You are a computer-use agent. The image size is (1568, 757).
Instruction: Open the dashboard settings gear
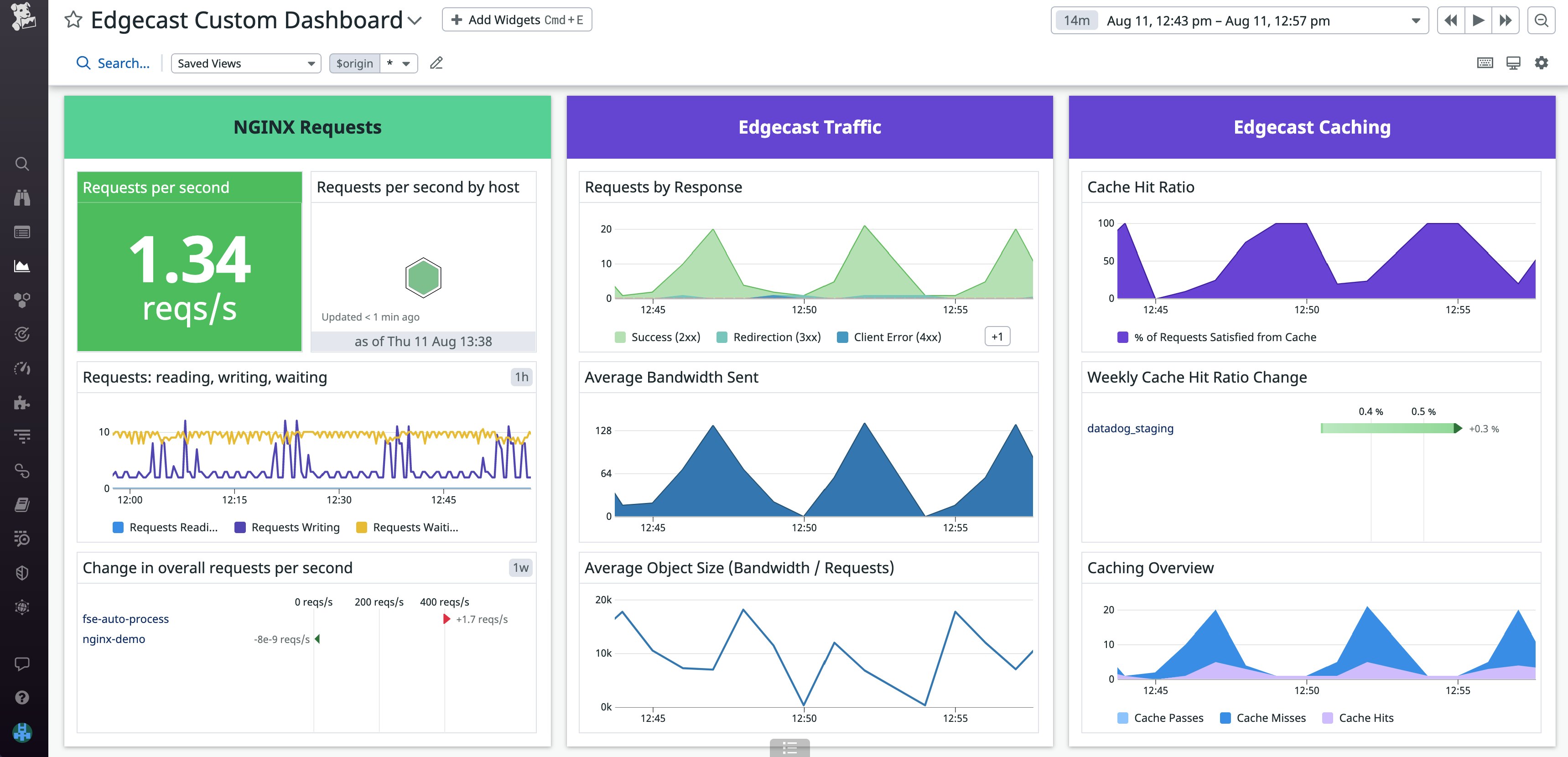coord(1541,62)
